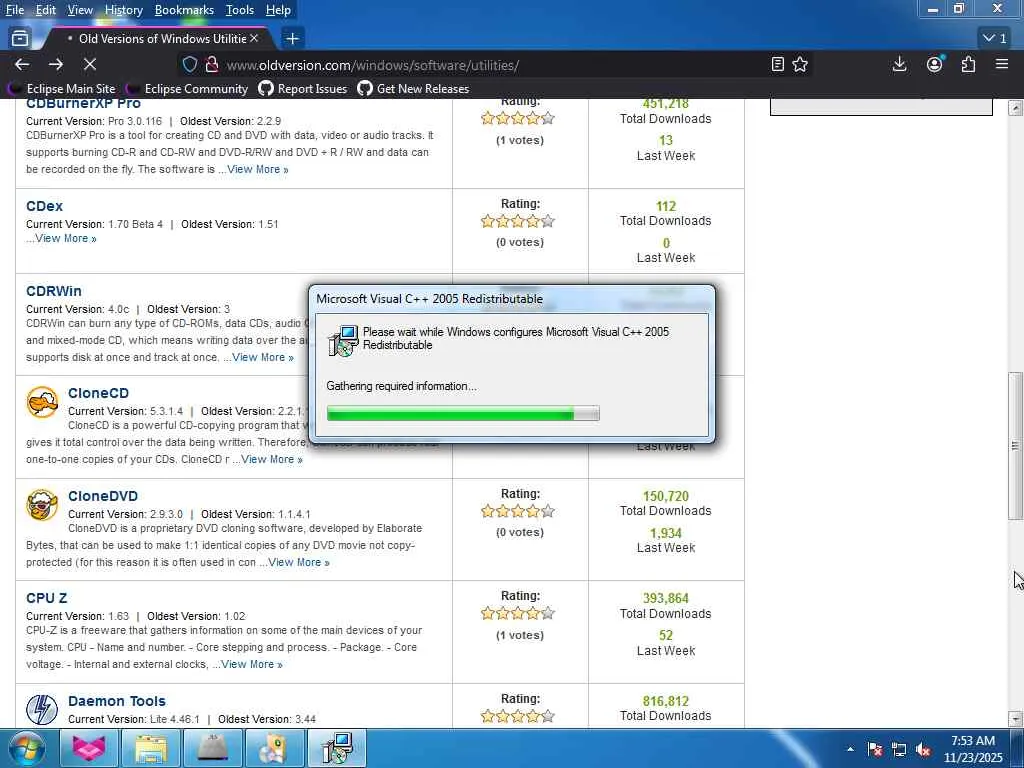Image resolution: width=1024 pixels, height=768 pixels.
Task: Open the Eclipse Main Site bookmark
Action: click(x=62, y=88)
